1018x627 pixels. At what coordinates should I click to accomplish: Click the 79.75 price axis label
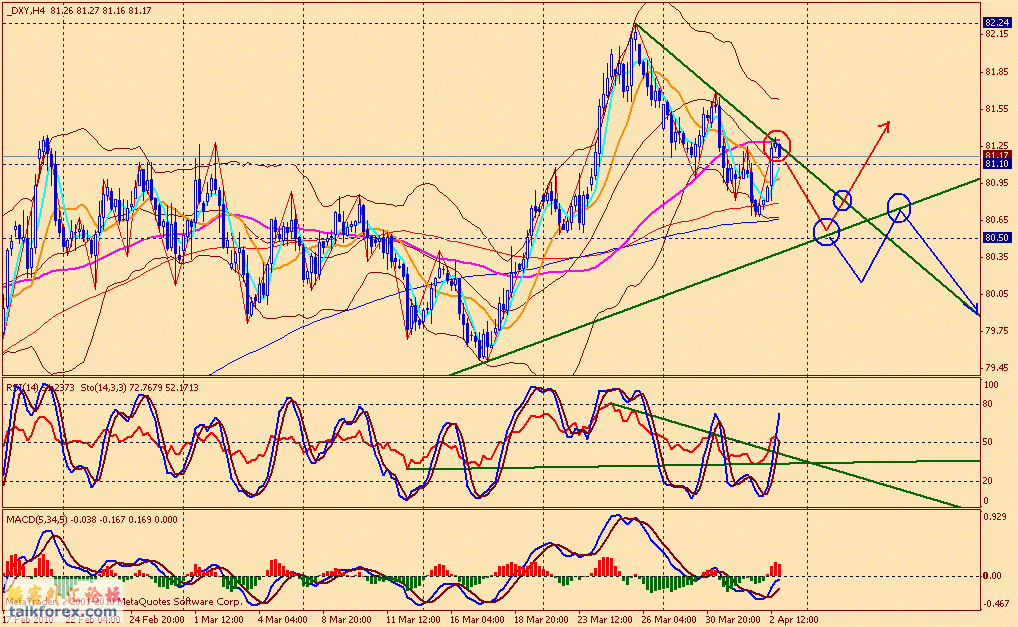(997, 331)
